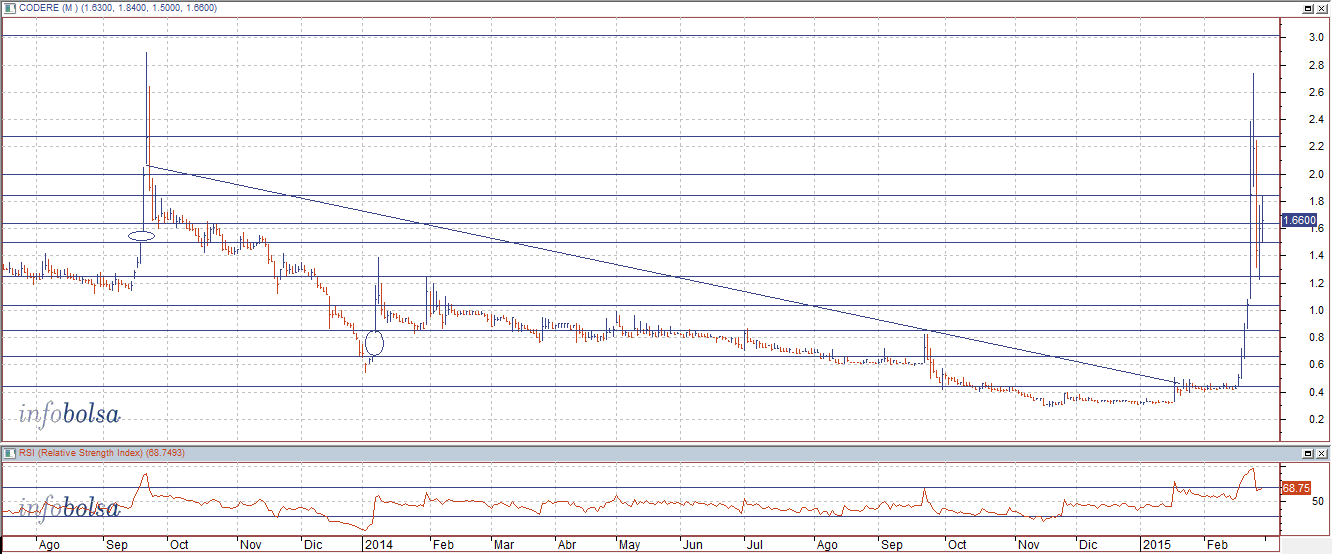Maximize the CODERE price chart panel

pyautogui.click(x=1309, y=8)
